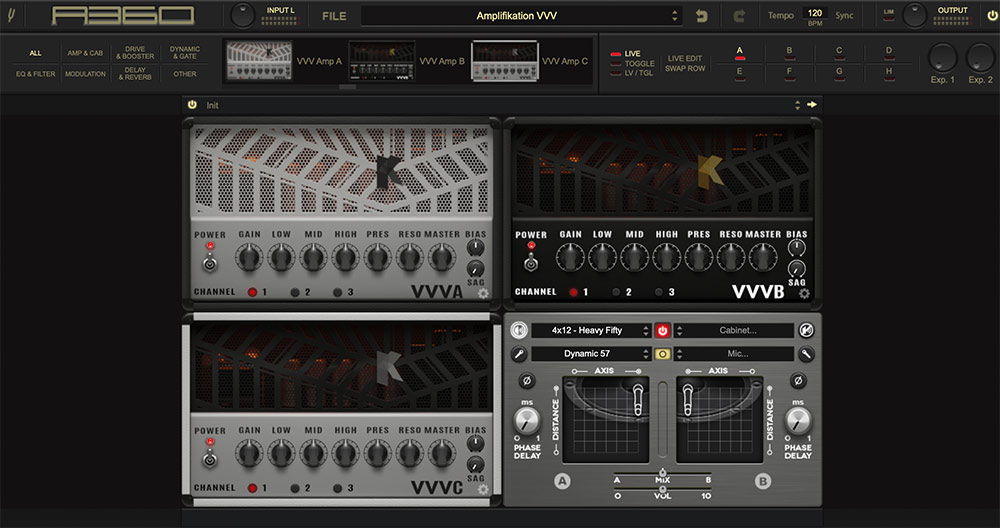
Task: Click the Exp. 1 knob
Action: click(x=943, y=57)
